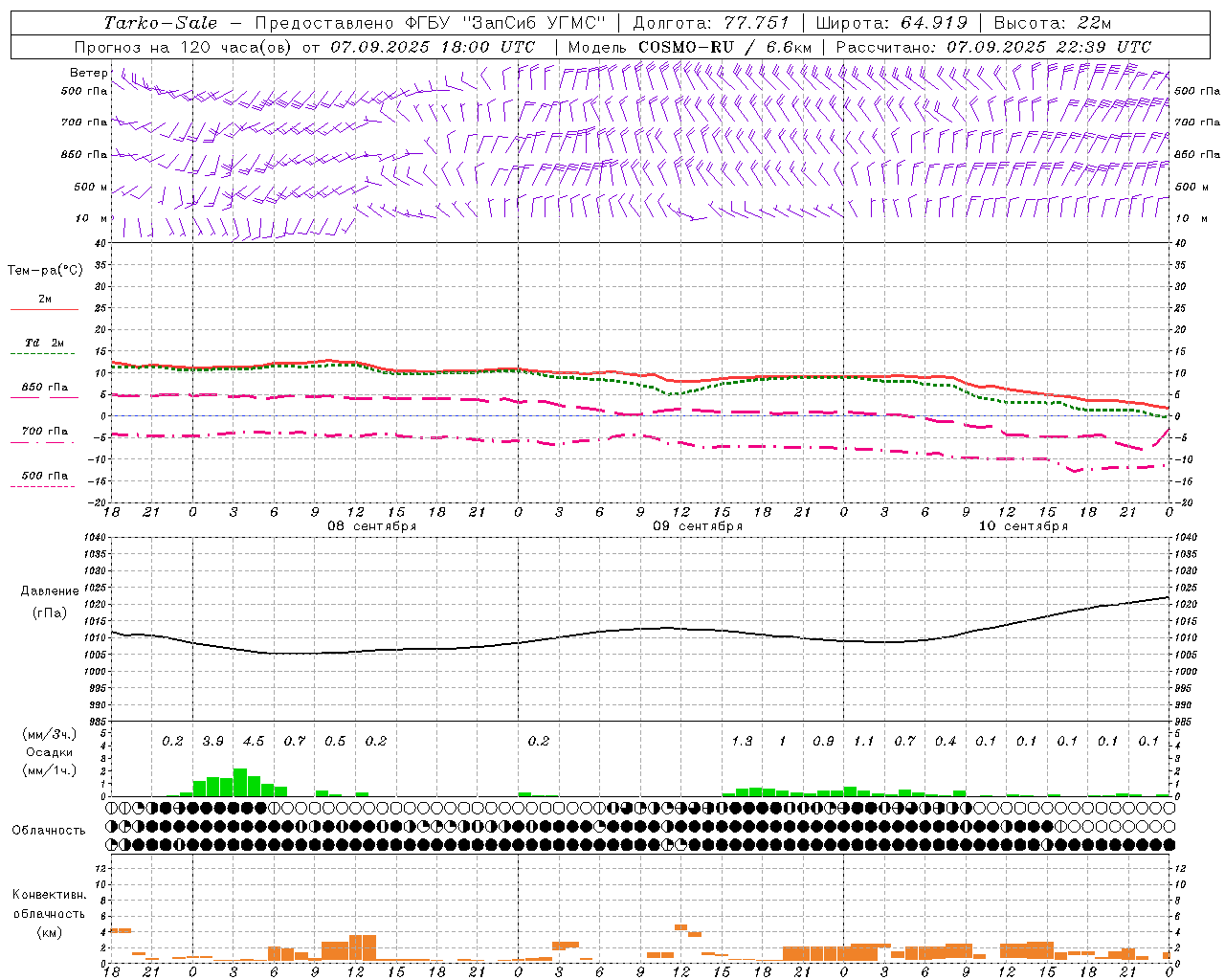Click the Tarko-Sale station title

(161, 23)
